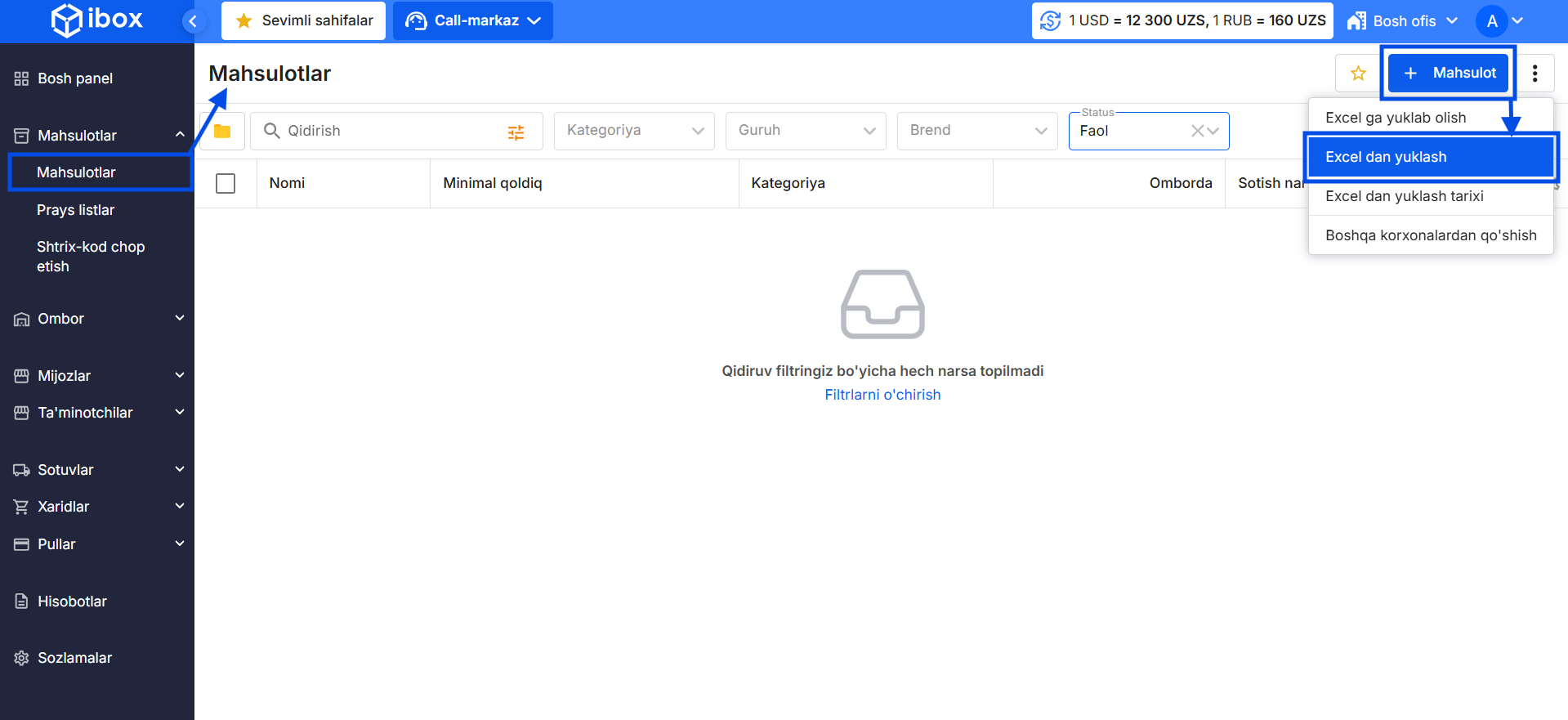The width and height of the screenshot is (1568, 720).
Task: Collapse the sidebar with the arrow button
Action: 193,21
